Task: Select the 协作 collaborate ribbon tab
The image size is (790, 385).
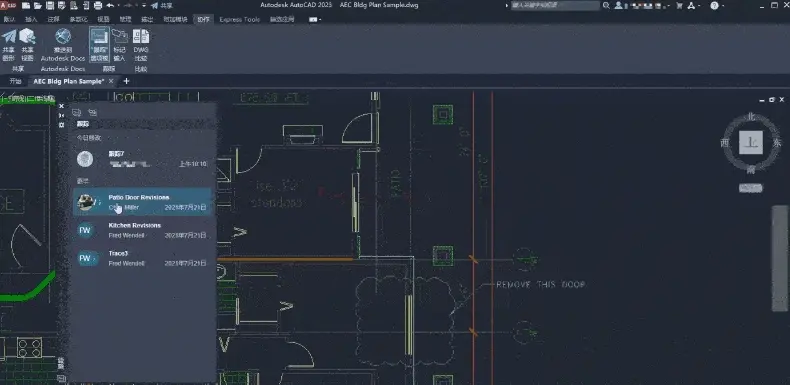Action: tap(204, 19)
